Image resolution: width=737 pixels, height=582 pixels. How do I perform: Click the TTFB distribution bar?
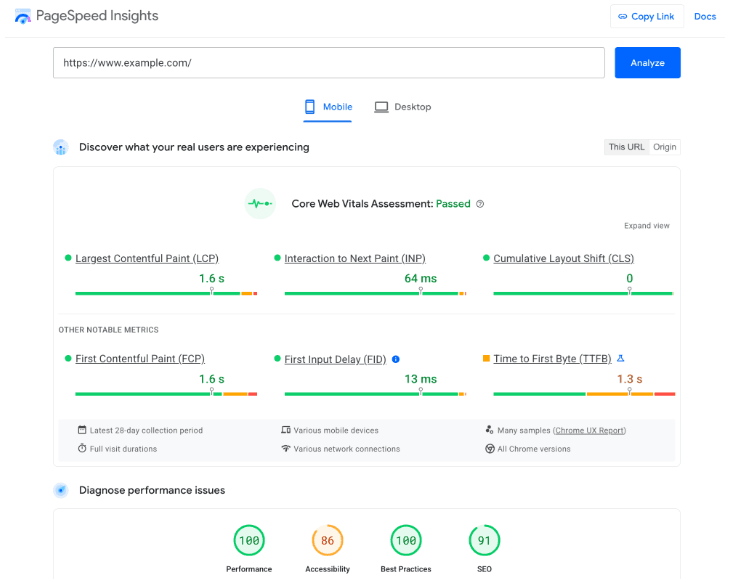pos(584,394)
